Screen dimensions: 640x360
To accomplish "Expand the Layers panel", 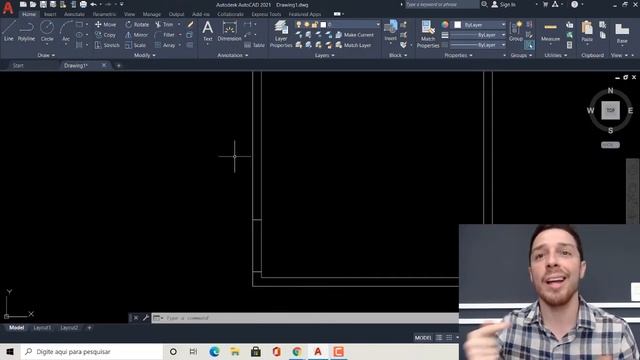I will [324, 55].
